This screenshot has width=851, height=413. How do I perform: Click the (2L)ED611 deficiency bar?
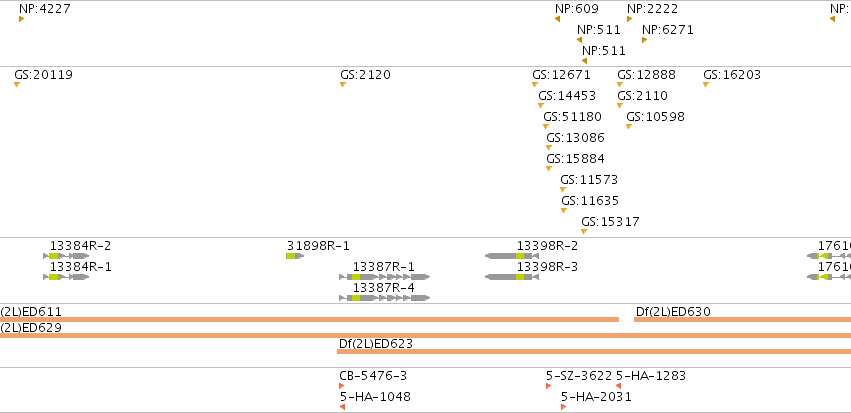coord(309,320)
